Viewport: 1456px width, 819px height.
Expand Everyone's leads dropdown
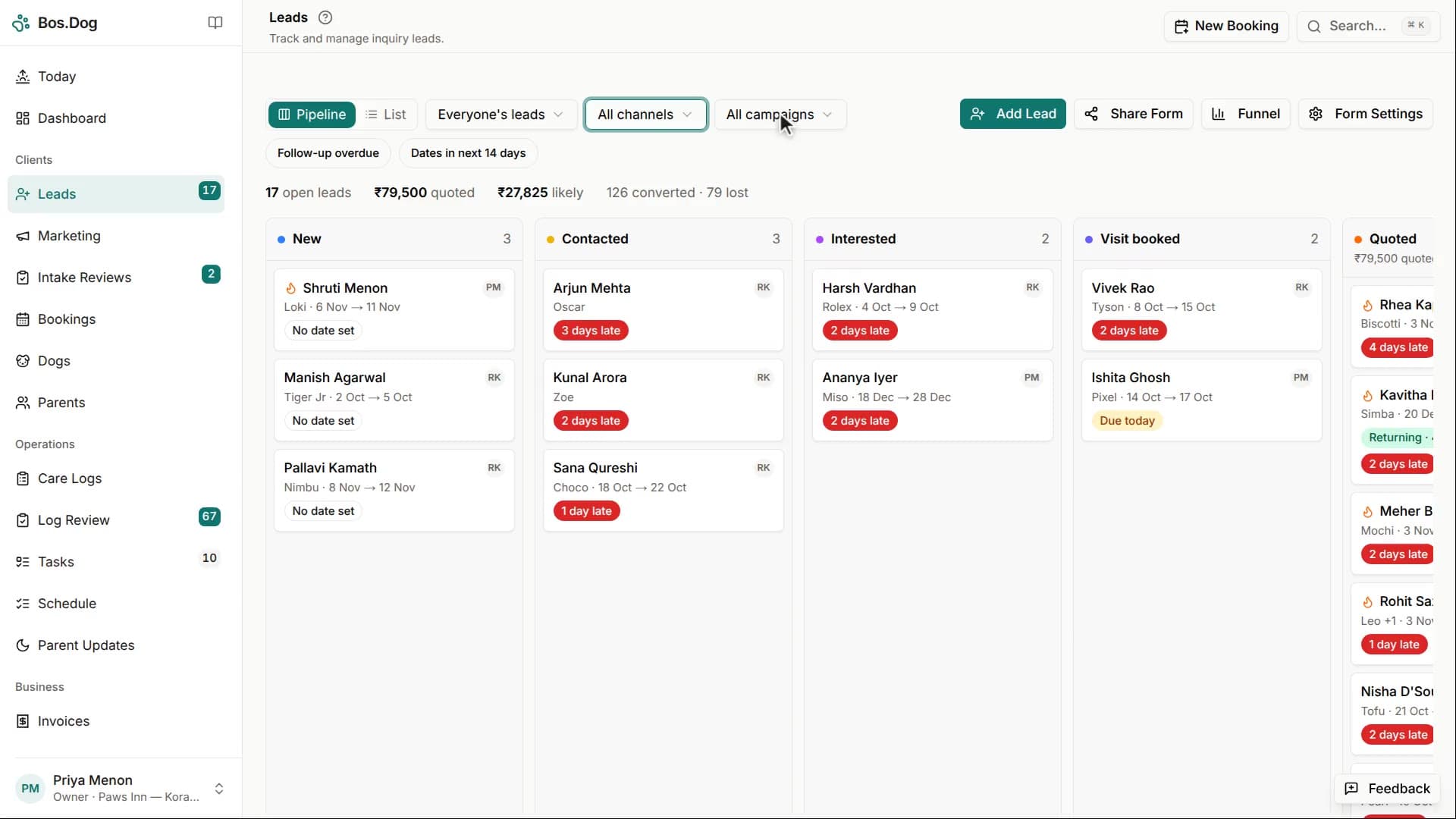[x=500, y=115]
